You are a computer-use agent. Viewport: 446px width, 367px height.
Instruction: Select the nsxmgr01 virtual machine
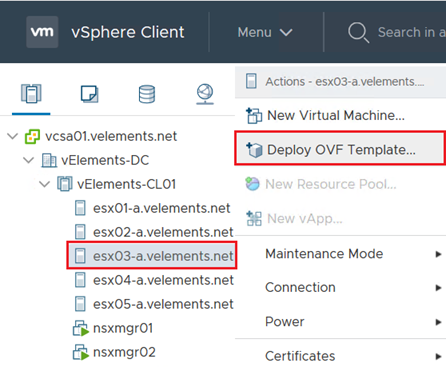(x=123, y=328)
